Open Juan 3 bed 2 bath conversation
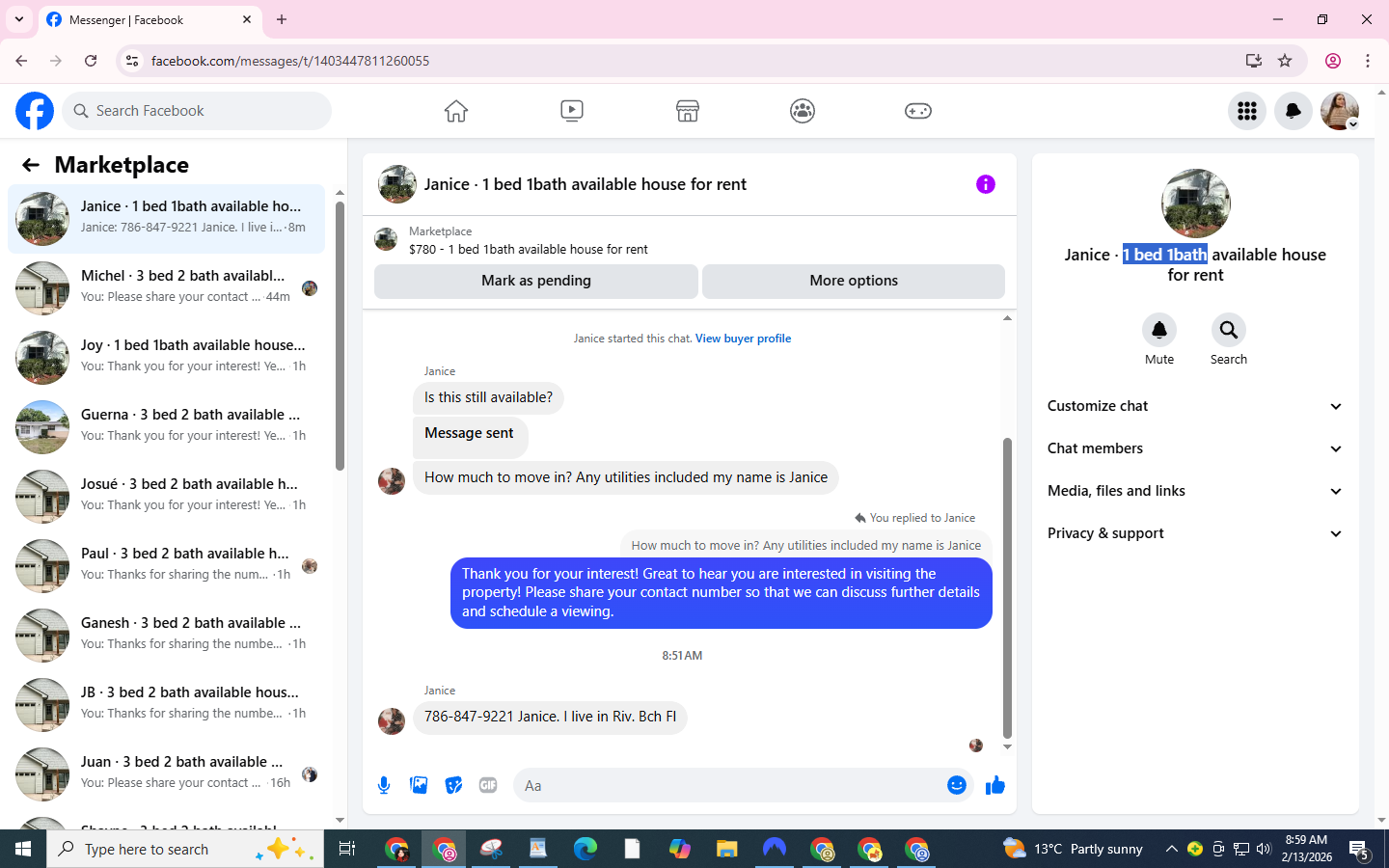 click(x=166, y=774)
